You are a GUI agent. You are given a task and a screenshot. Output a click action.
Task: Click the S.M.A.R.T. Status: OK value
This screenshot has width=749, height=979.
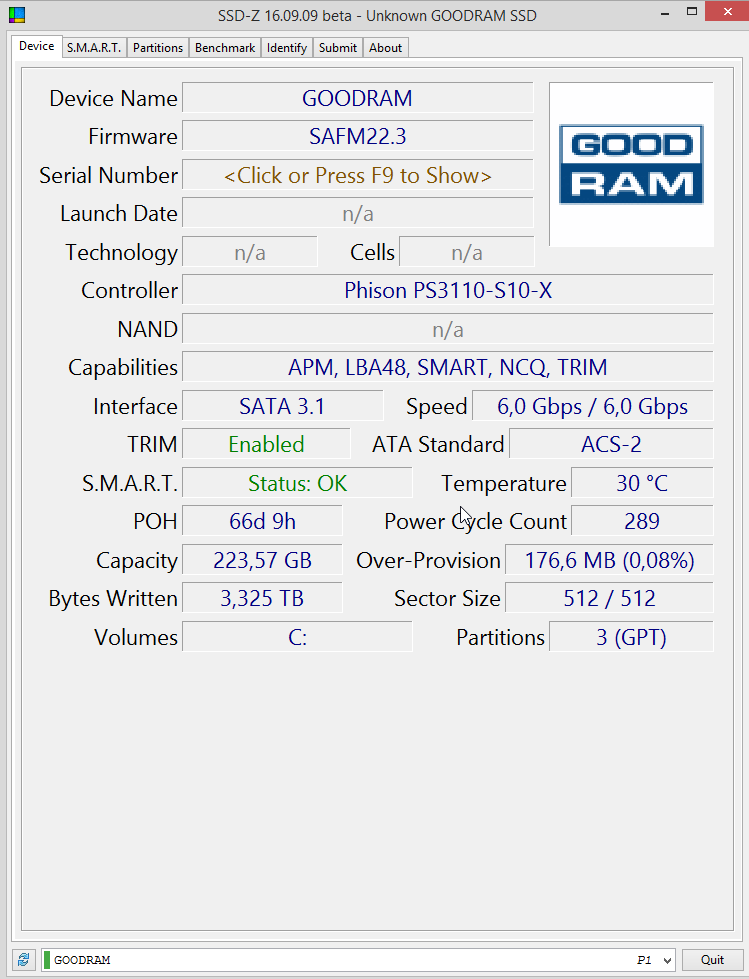[x=297, y=483]
